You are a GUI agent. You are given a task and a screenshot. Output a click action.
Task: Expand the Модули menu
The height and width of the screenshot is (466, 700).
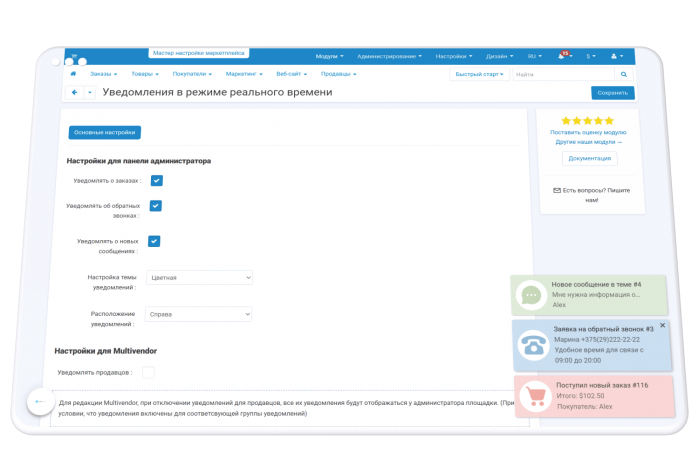[x=329, y=56]
